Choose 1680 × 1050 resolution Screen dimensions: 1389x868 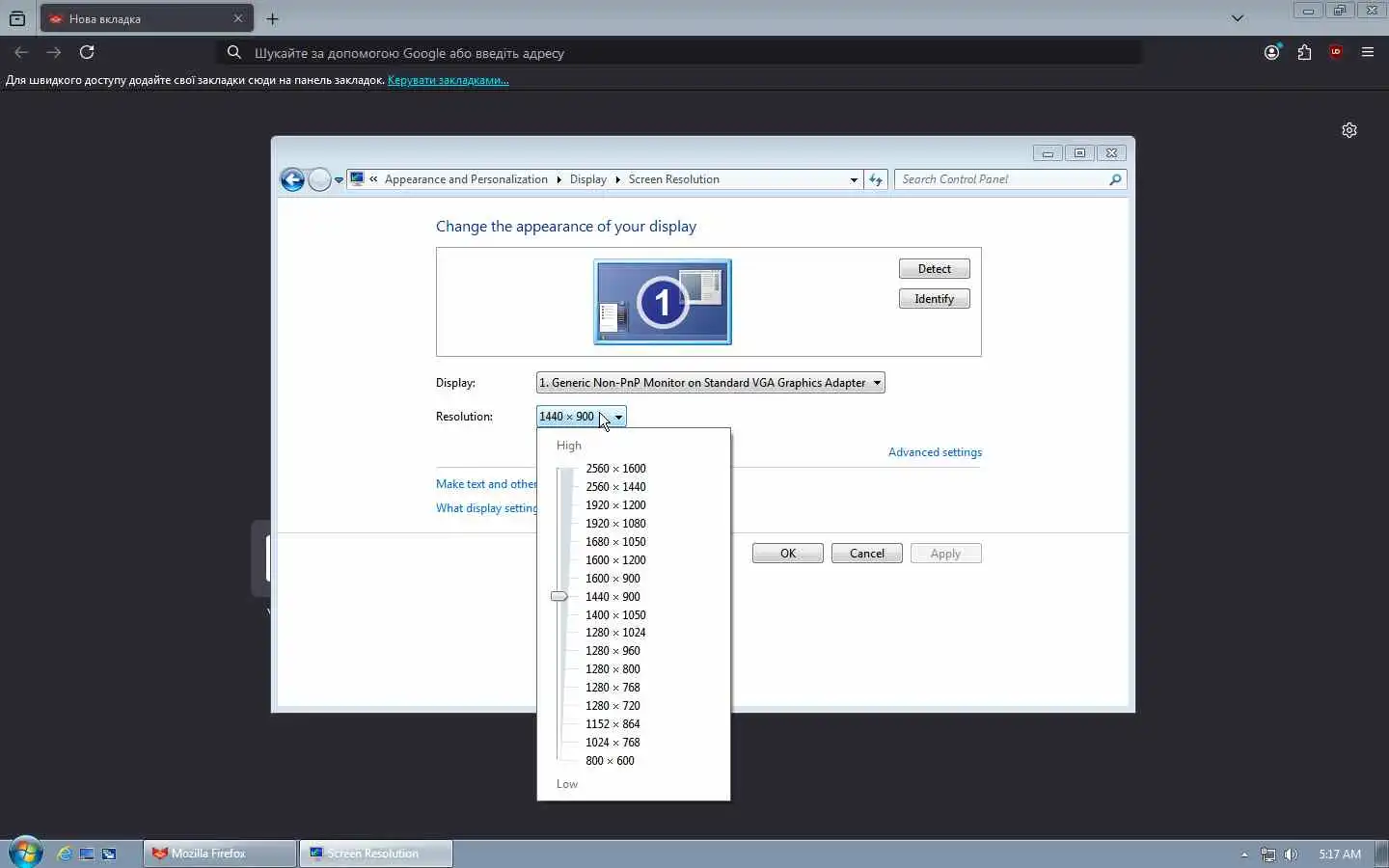coord(615,542)
